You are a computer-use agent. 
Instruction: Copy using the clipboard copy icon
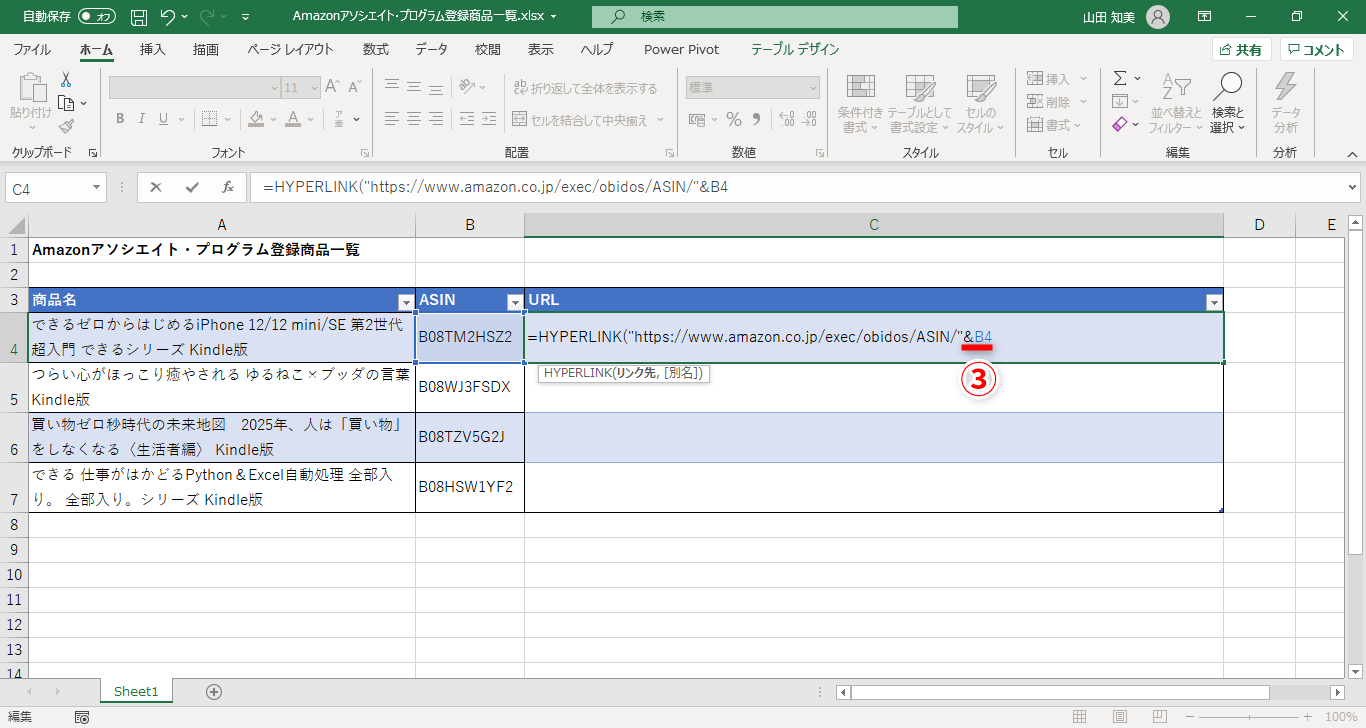pyautogui.click(x=66, y=103)
